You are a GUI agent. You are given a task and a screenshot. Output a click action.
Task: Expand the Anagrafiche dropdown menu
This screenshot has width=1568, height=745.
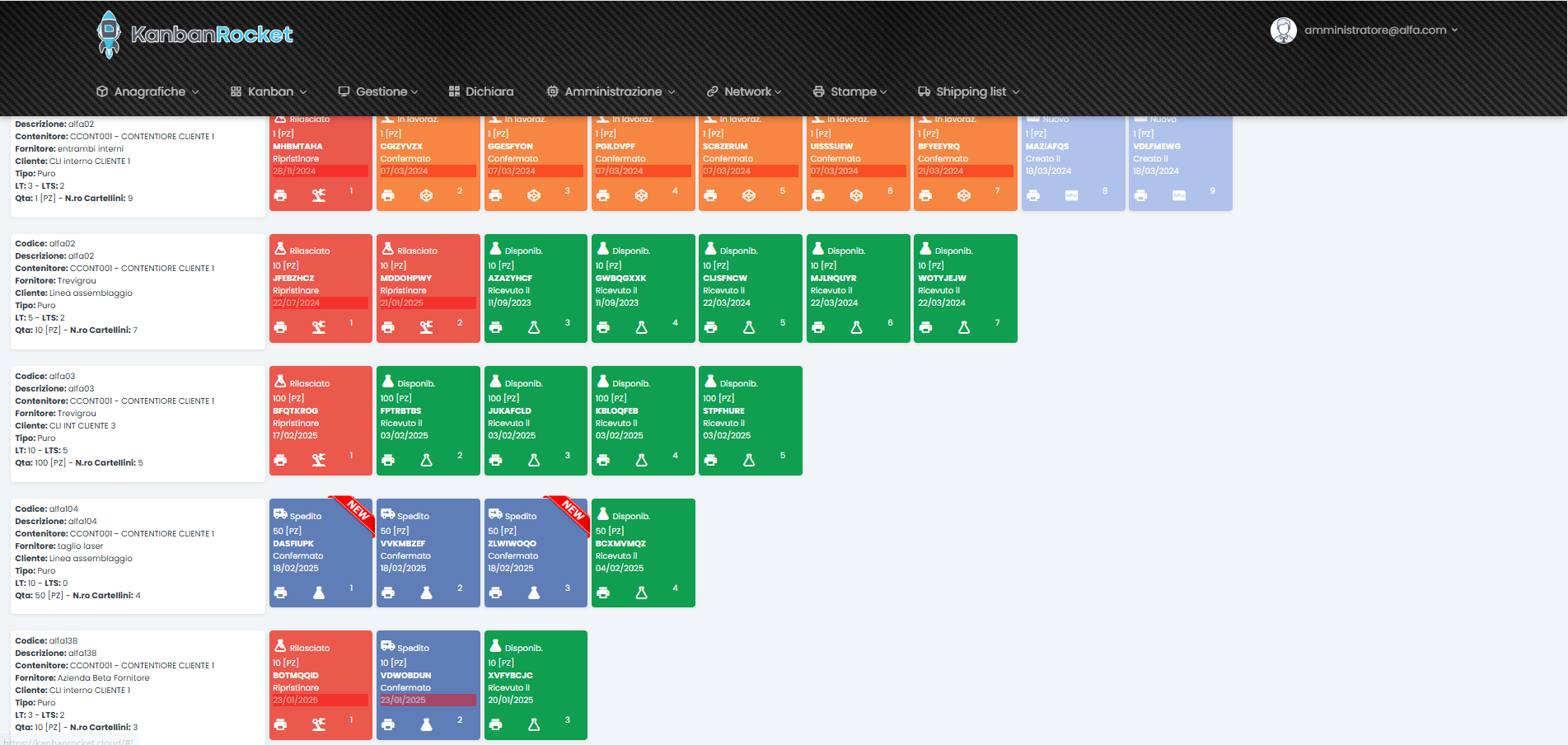coord(148,91)
